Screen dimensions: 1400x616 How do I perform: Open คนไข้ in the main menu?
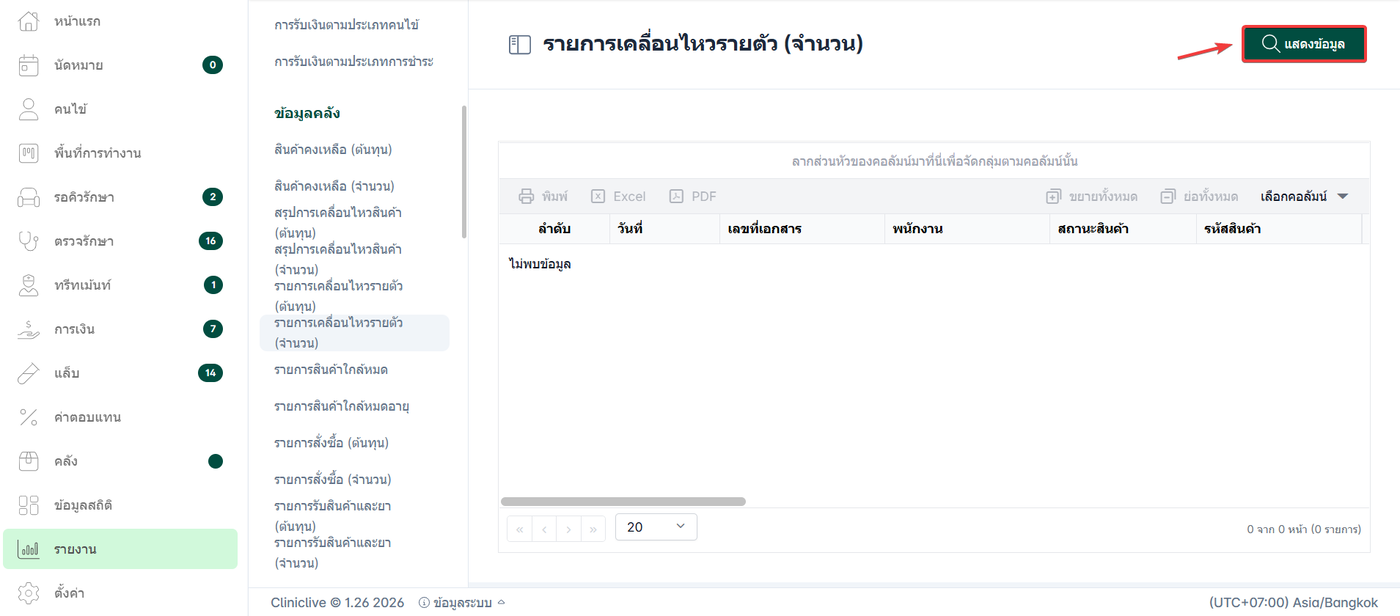[x=120, y=109]
